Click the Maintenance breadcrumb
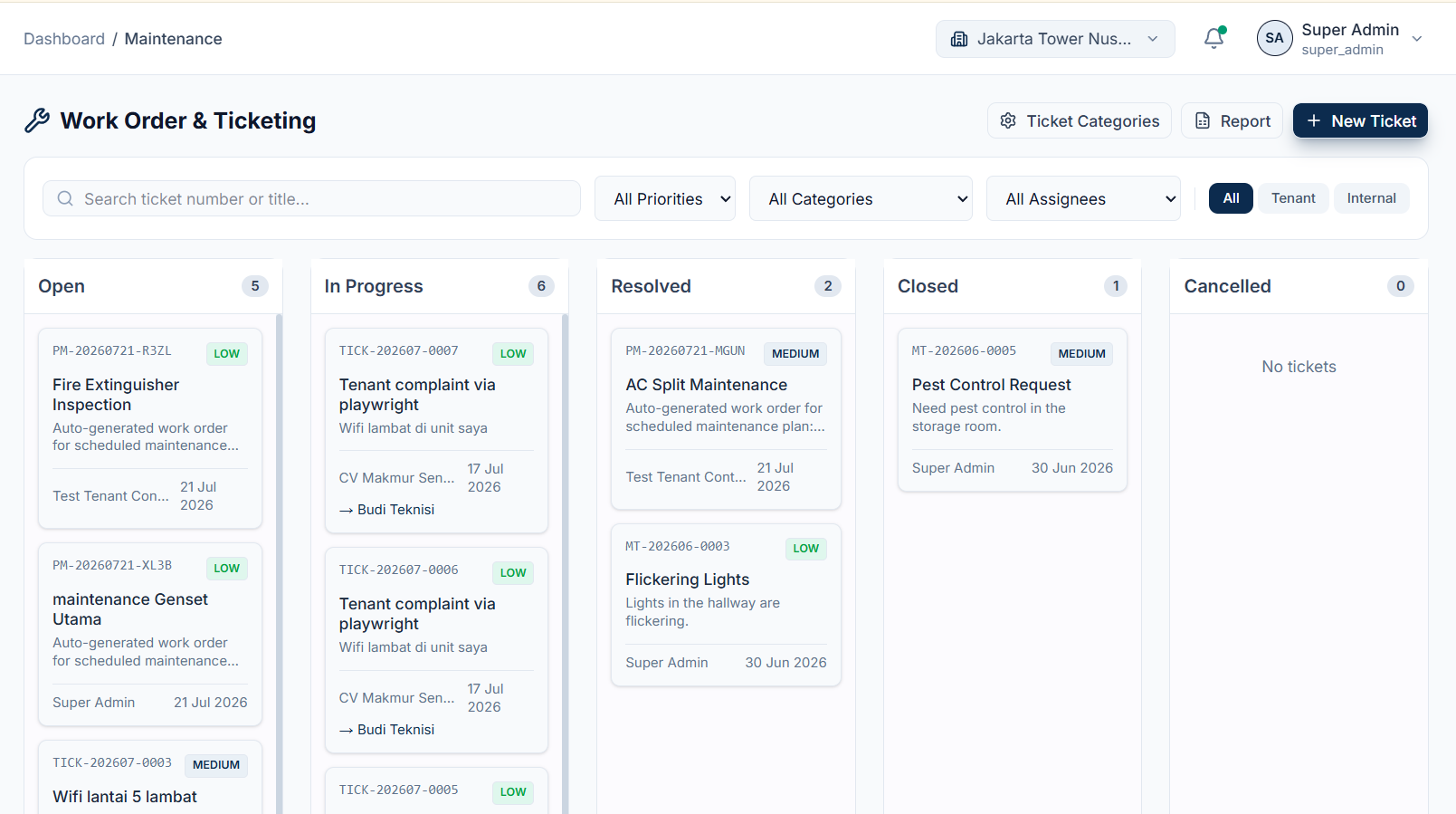Screen dimensions: 1456x814 click(173, 39)
